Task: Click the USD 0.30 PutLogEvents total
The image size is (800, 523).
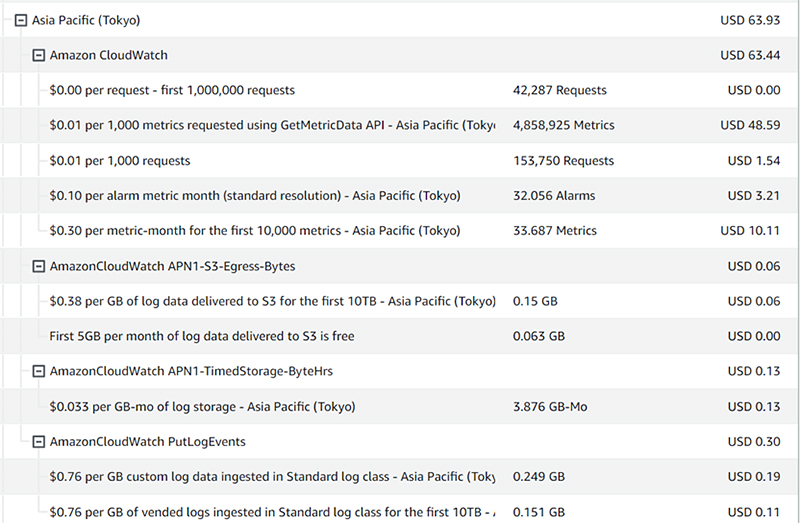Action: [x=754, y=442]
